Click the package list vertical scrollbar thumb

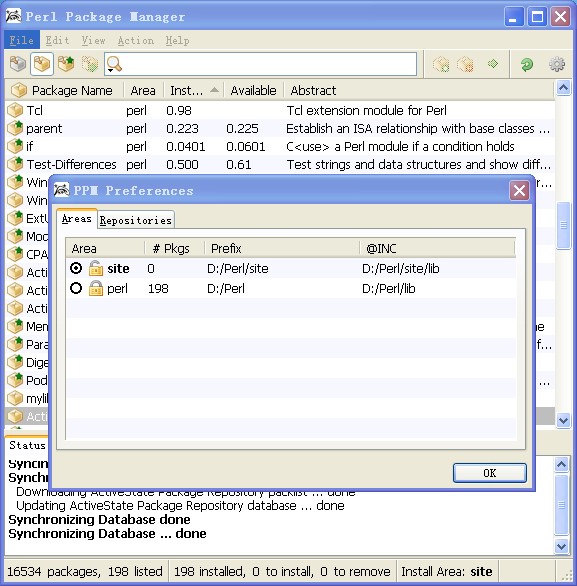tap(563, 225)
